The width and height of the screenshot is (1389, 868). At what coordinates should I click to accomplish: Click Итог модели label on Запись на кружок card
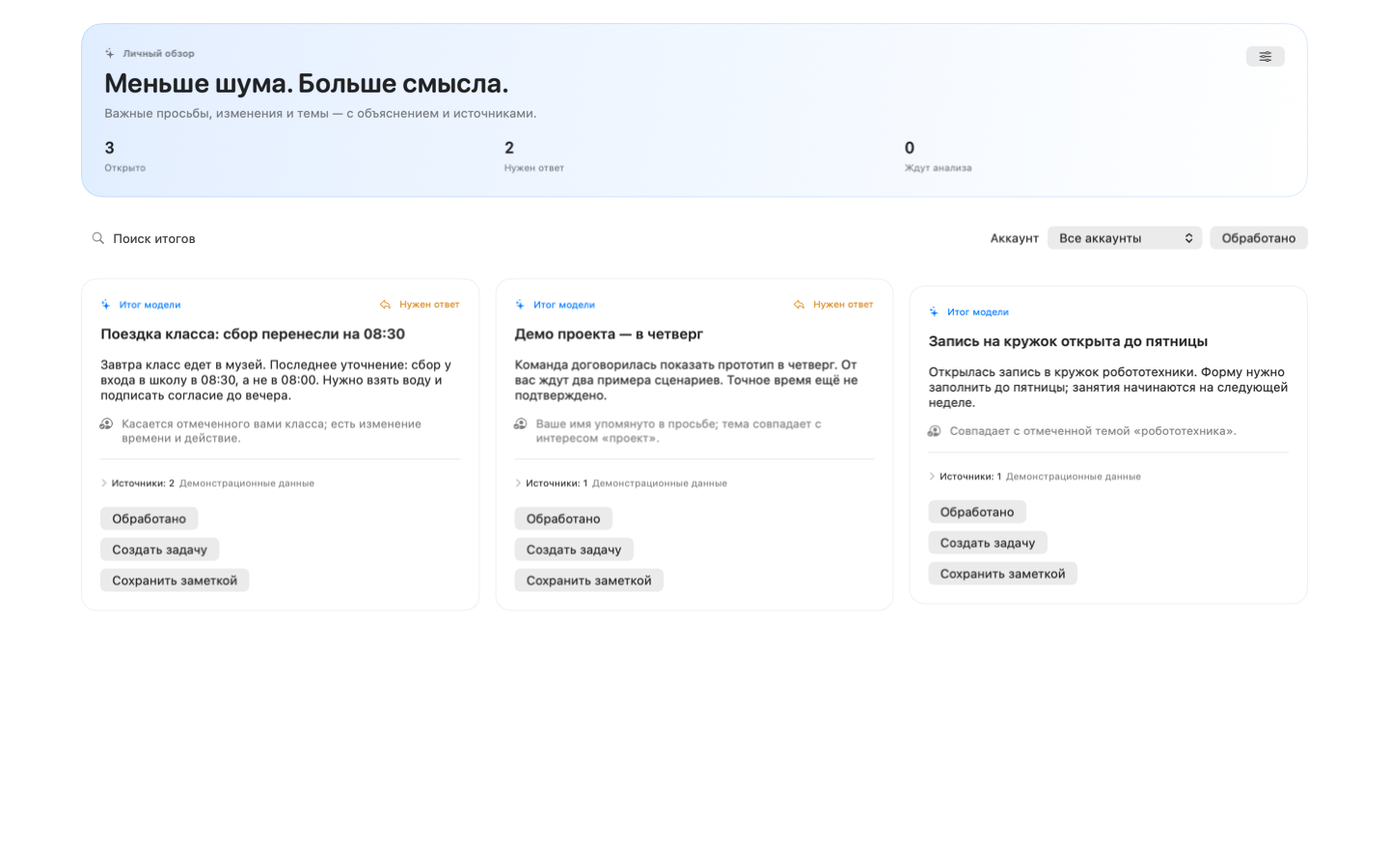[978, 312]
